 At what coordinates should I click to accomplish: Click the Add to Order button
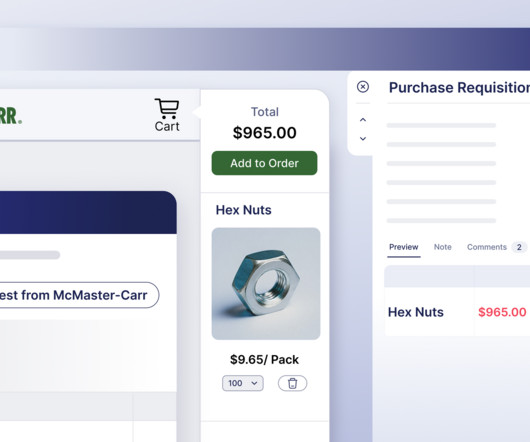pos(264,163)
